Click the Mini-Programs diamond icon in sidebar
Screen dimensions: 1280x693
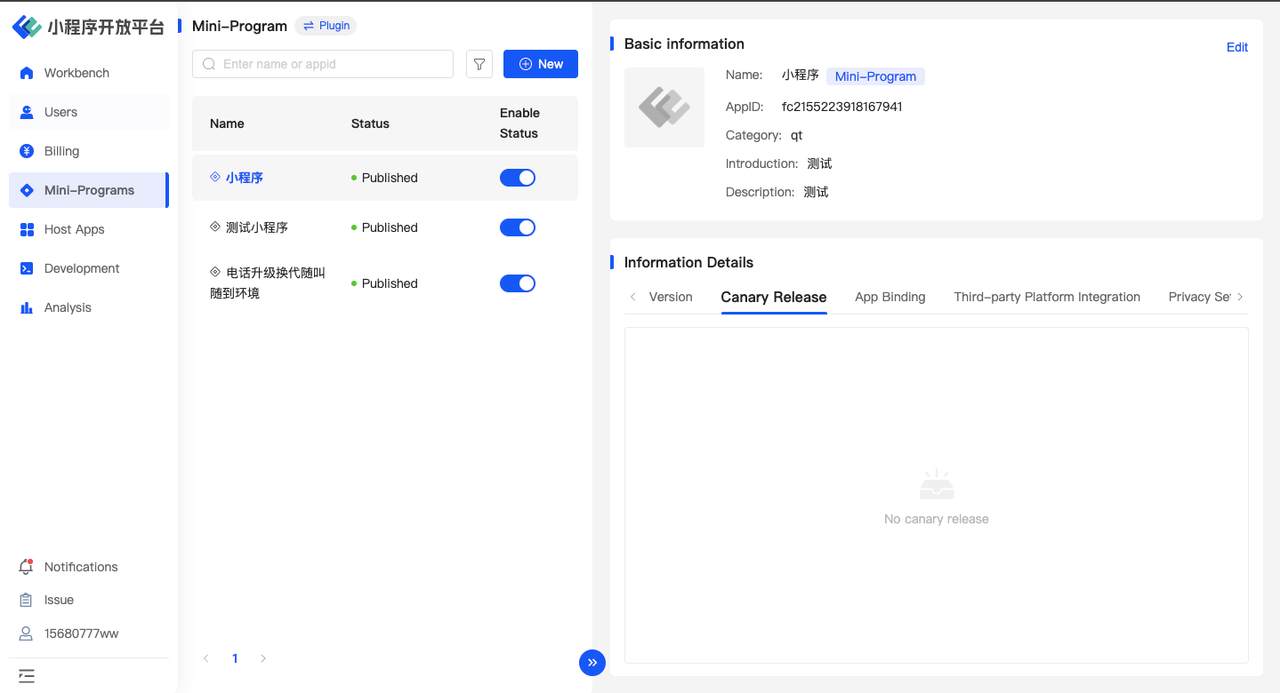coord(26,190)
